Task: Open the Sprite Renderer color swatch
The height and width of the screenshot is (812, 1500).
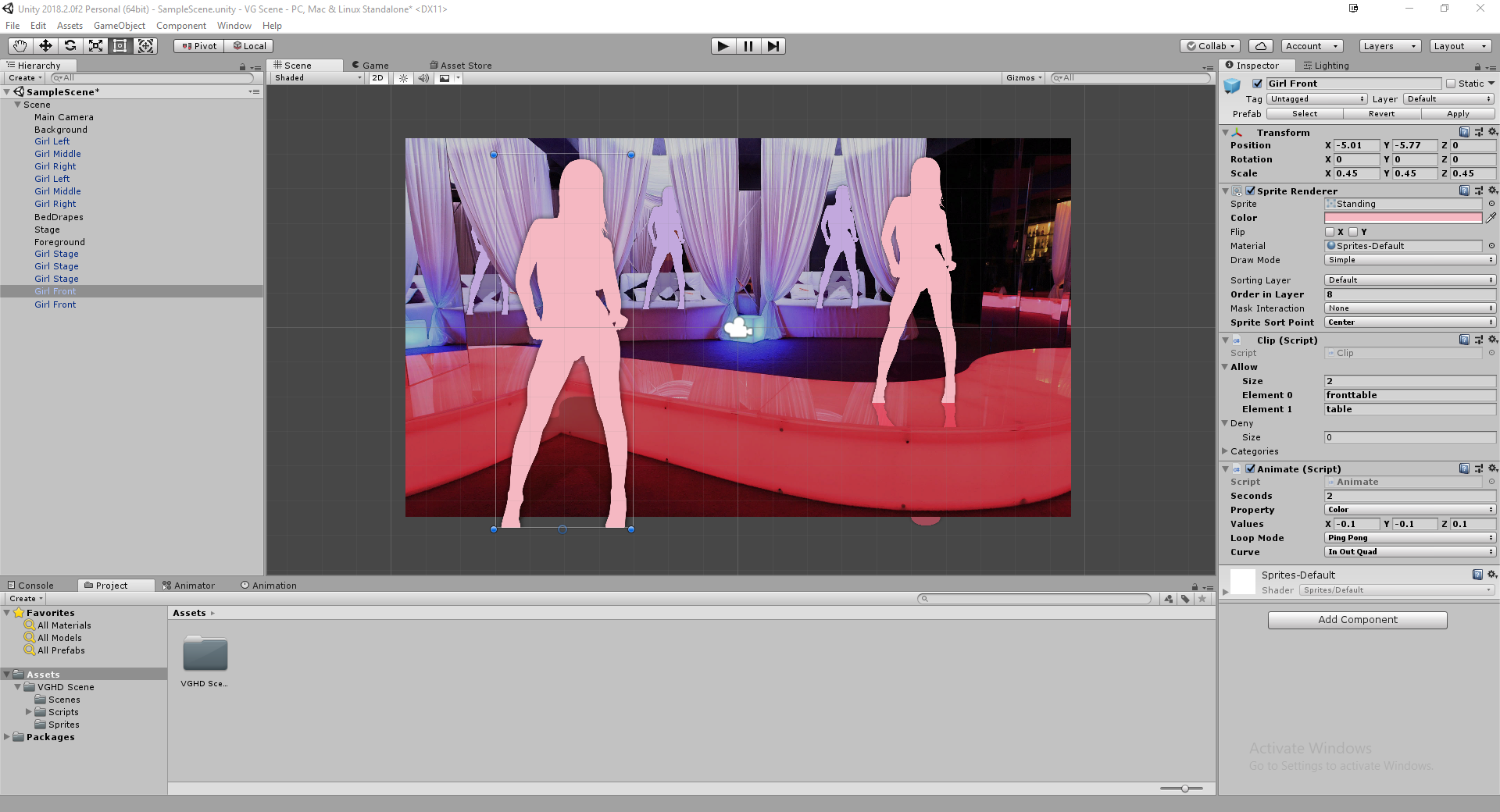Action: point(1402,218)
